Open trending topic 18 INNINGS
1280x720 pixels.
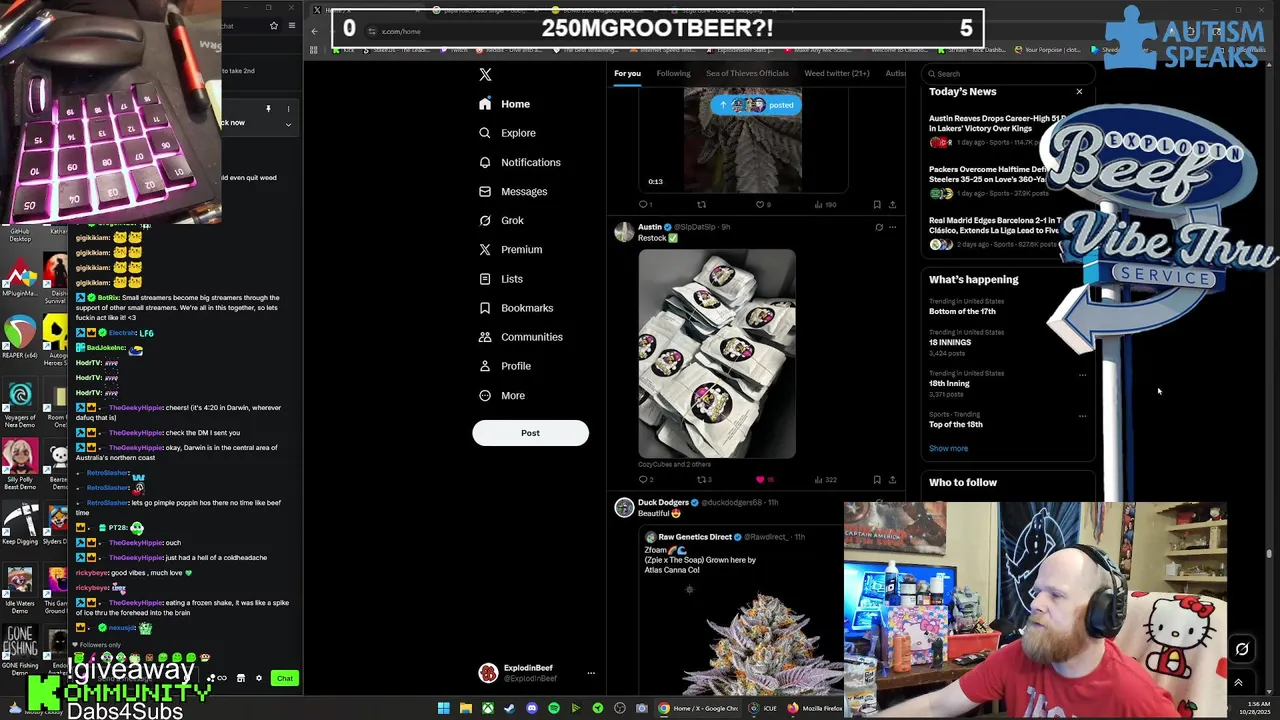950,342
